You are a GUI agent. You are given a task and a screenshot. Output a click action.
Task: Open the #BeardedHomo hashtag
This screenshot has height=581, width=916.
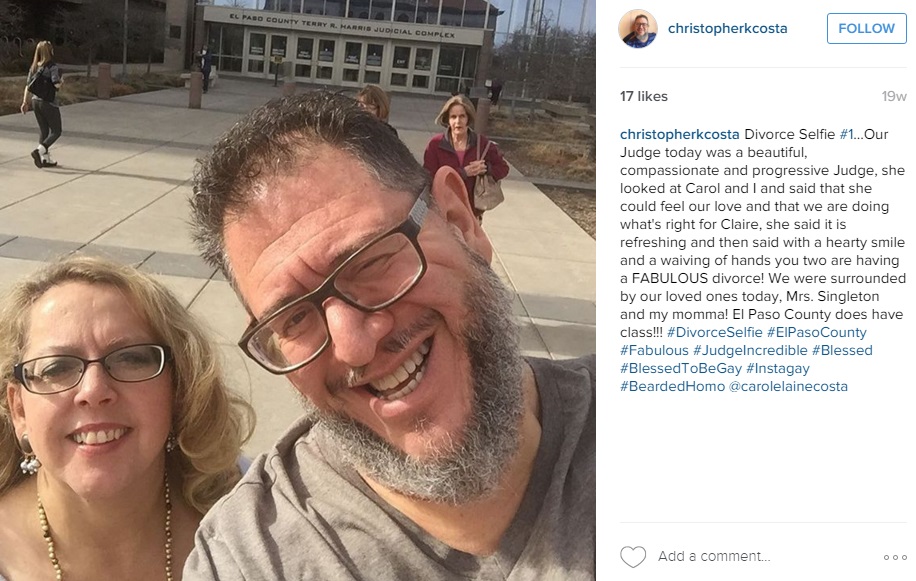pyautogui.click(x=672, y=387)
